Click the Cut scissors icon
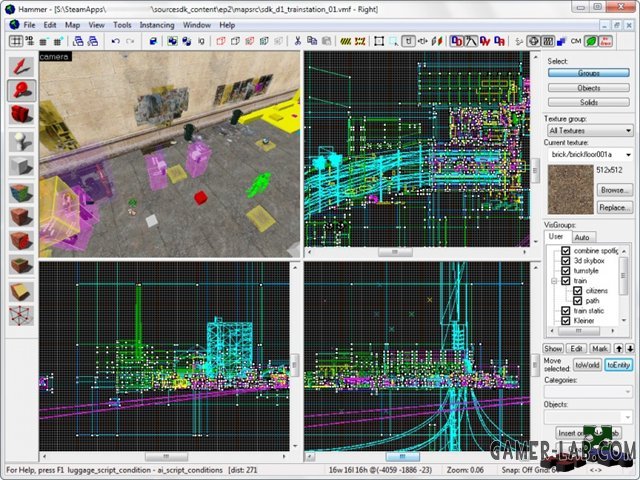 tap(298, 41)
